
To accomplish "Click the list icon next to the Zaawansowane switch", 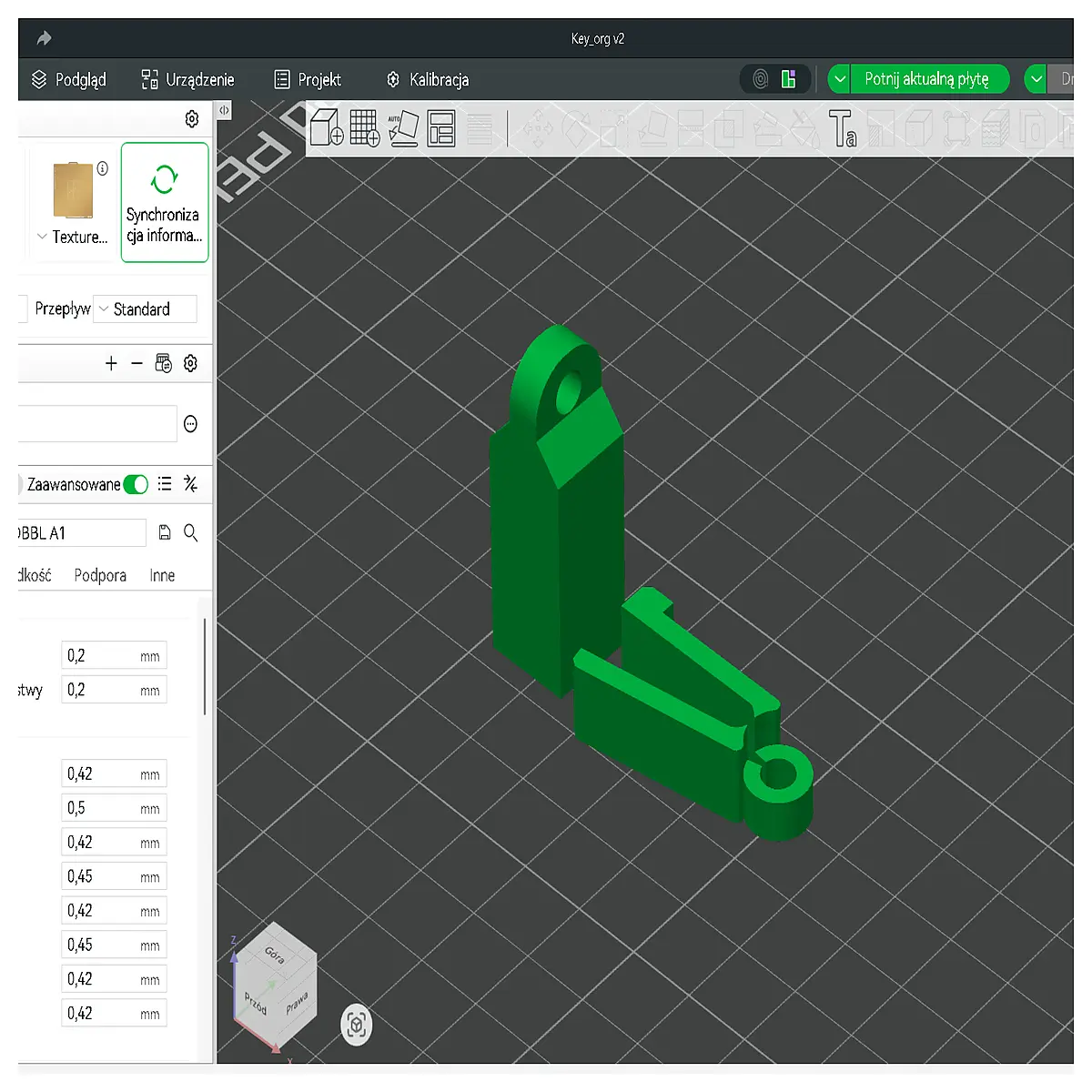I will coord(165,484).
